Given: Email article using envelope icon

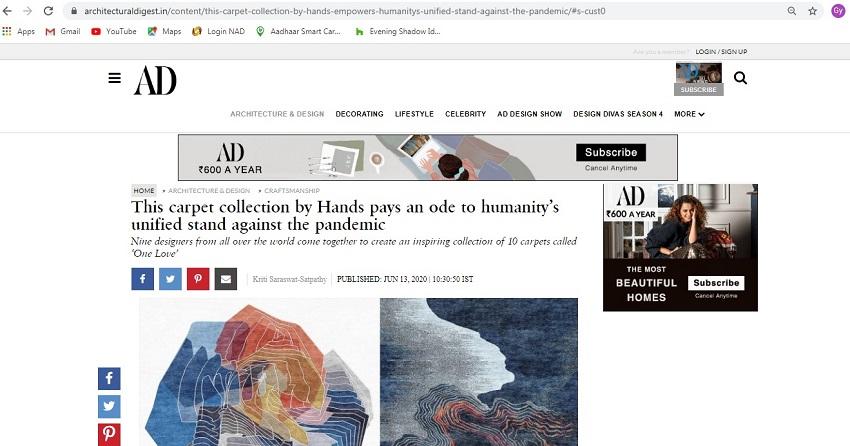Looking at the screenshot, I should click(226, 279).
